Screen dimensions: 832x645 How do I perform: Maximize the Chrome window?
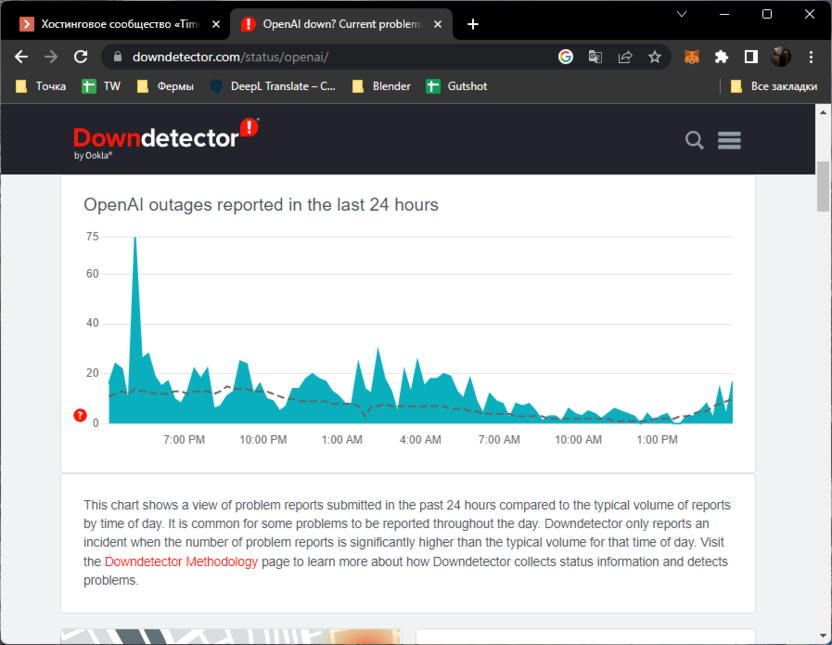click(767, 14)
